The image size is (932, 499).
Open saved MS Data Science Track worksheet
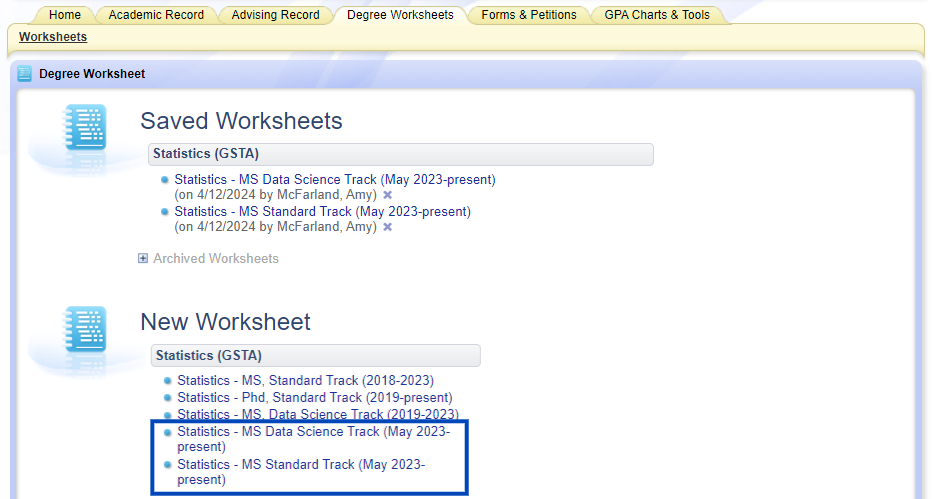tap(334, 180)
